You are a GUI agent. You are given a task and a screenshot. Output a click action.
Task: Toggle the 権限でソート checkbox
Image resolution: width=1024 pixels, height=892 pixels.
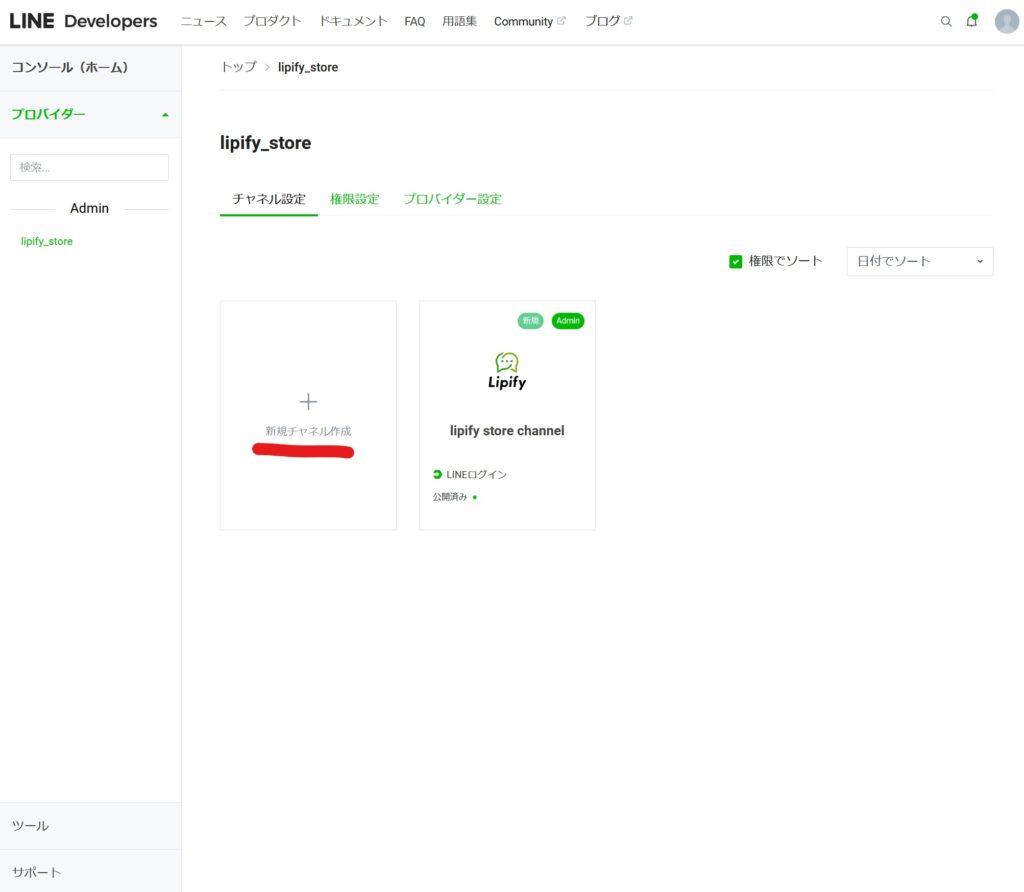735,262
